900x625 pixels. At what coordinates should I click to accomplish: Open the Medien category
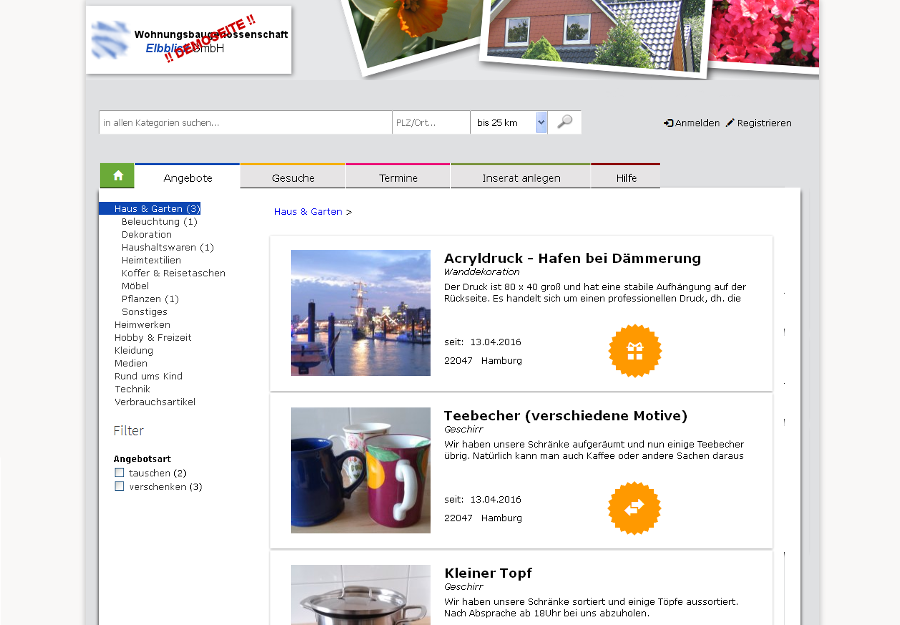tap(131, 363)
